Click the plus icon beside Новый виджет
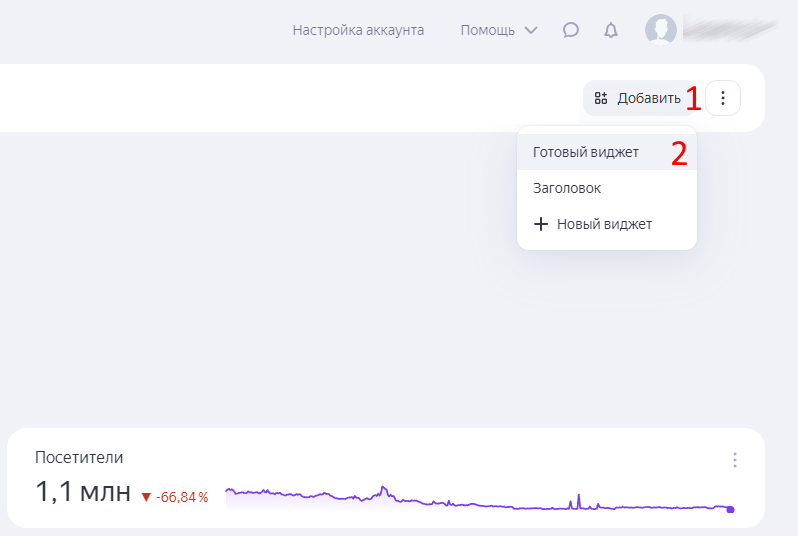 541,224
